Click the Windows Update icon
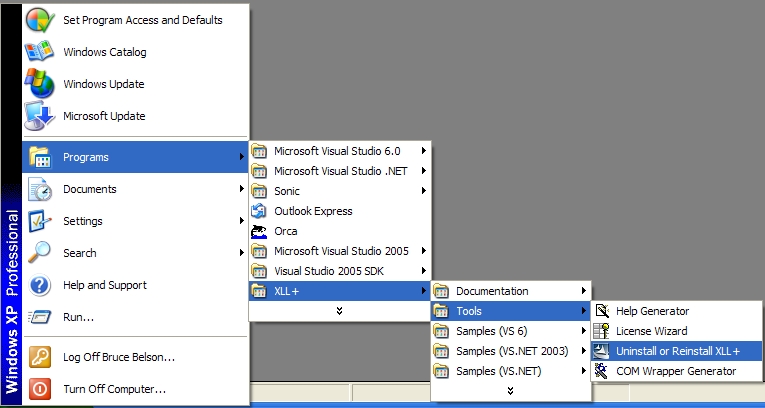The height and width of the screenshot is (408, 765). pos(40,84)
